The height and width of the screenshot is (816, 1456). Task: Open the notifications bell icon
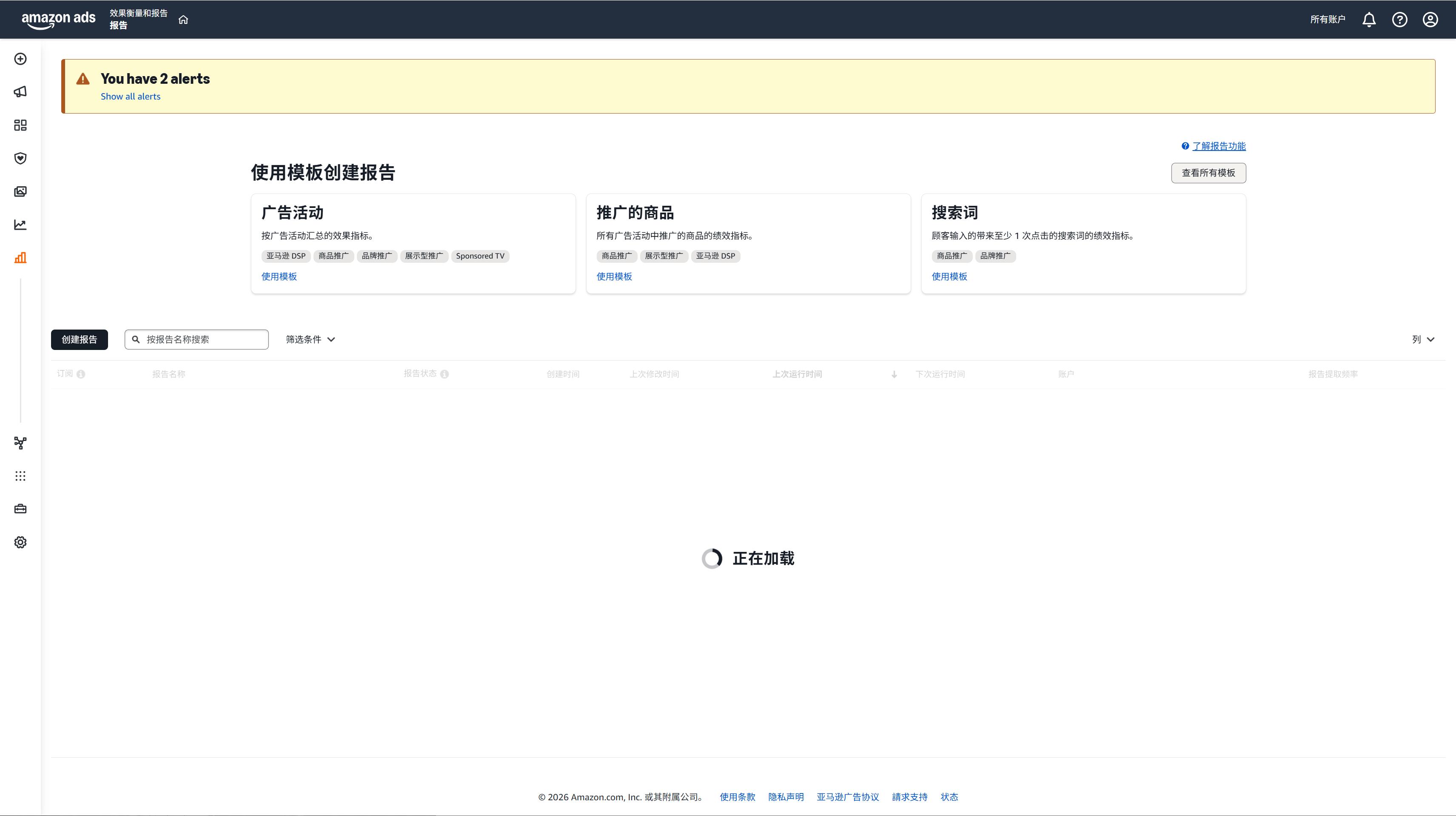pyautogui.click(x=1369, y=20)
